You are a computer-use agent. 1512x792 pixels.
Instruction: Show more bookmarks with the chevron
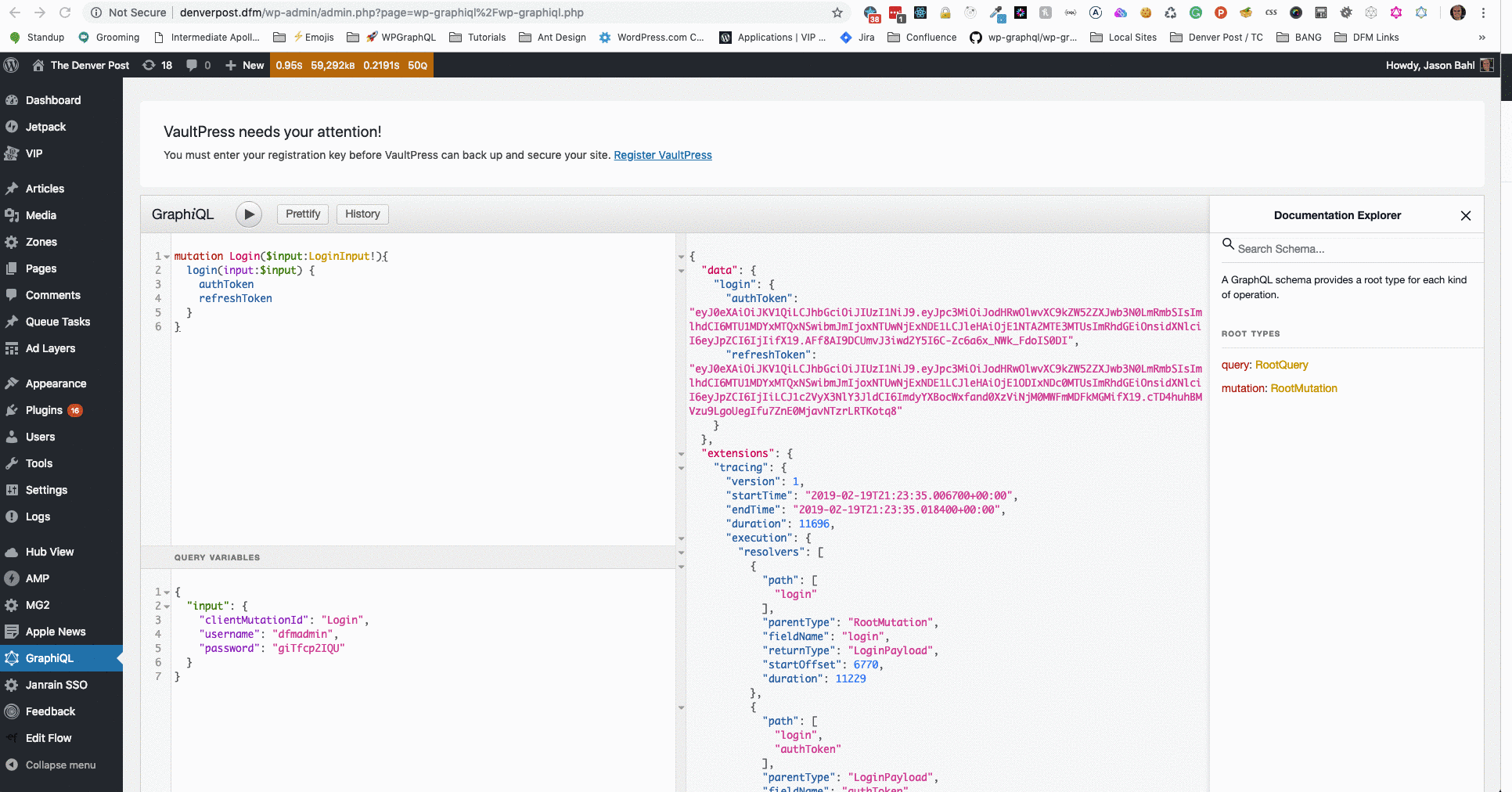point(1481,37)
